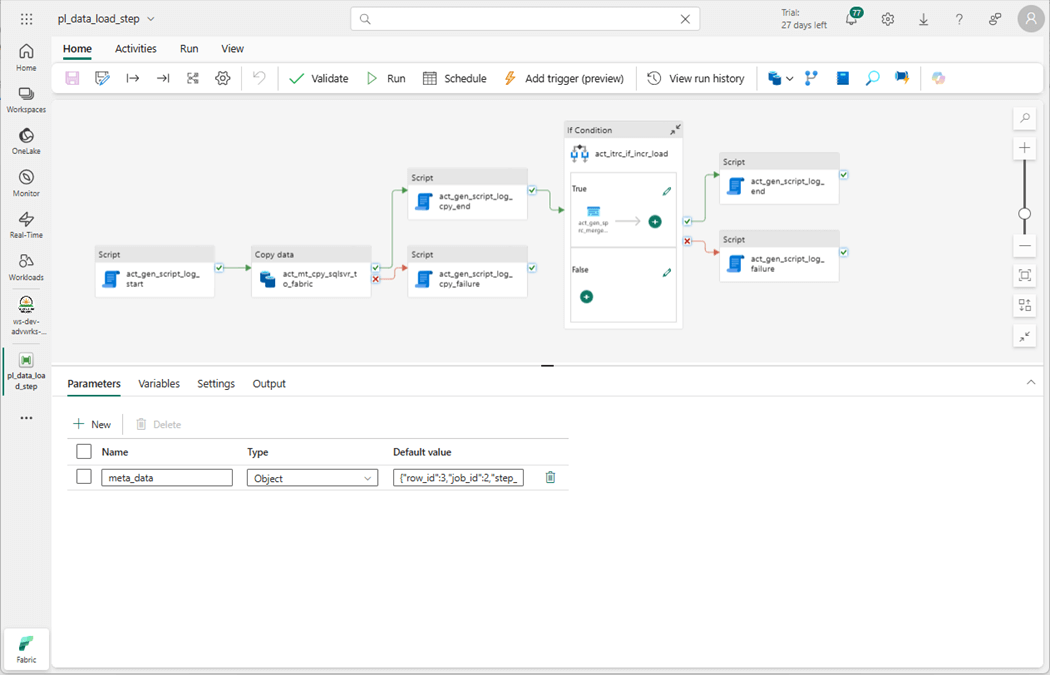Go to Home in the left sidebar
Screen dimensions: 1050x675
(x=26, y=58)
